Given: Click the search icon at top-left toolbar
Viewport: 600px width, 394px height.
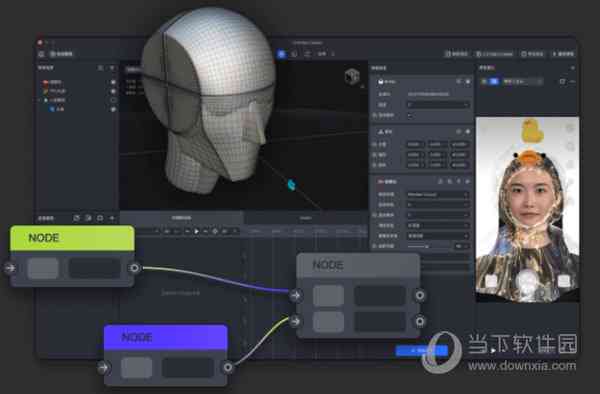Looking at the screenshot, I should click(x=41, y=54).
